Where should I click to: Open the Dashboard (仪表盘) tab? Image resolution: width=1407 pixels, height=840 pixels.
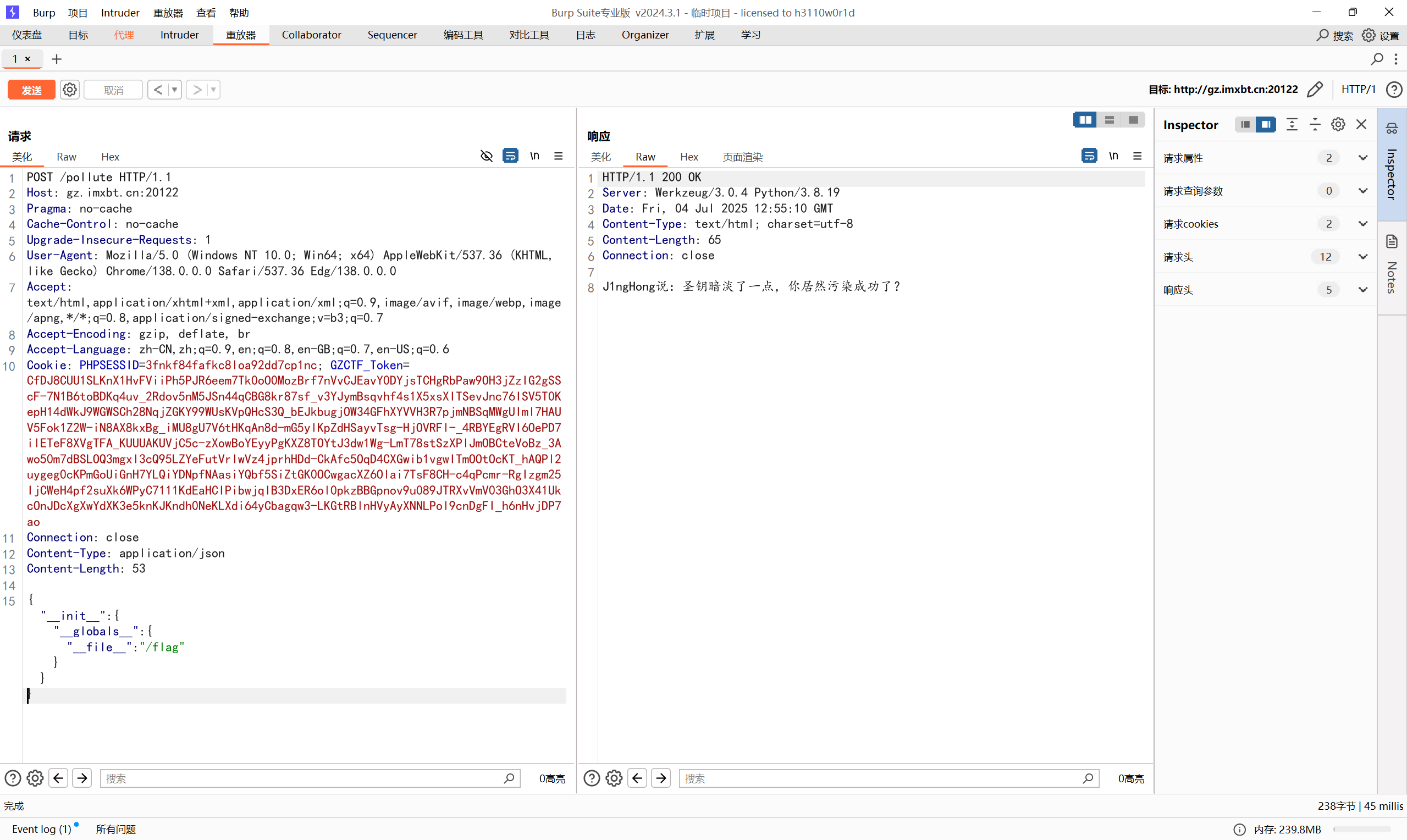pyautogui.click(x=27, y=35)
